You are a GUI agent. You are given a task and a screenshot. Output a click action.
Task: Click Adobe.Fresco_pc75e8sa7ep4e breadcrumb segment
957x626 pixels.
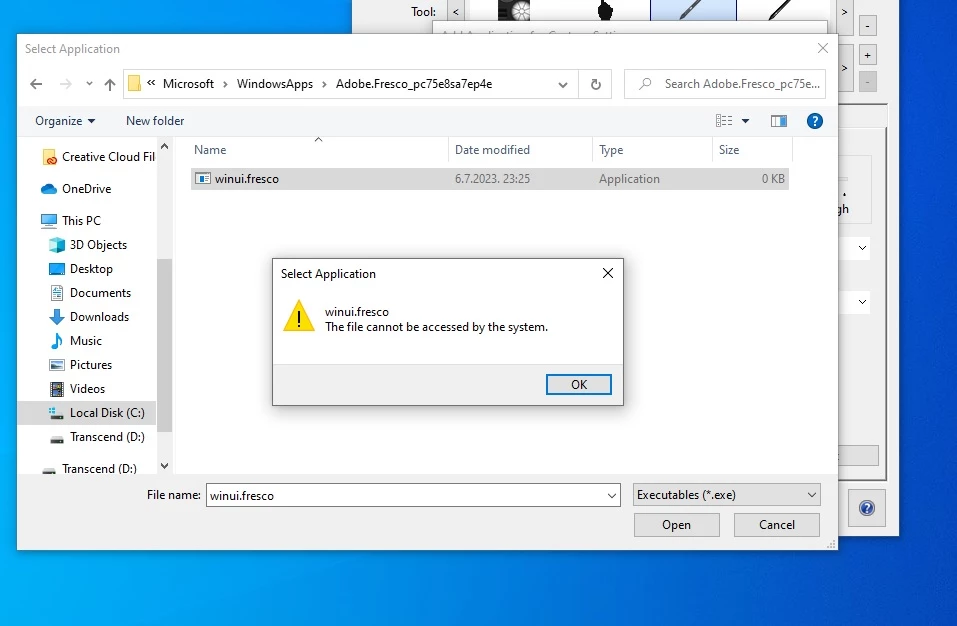point(414,84)
